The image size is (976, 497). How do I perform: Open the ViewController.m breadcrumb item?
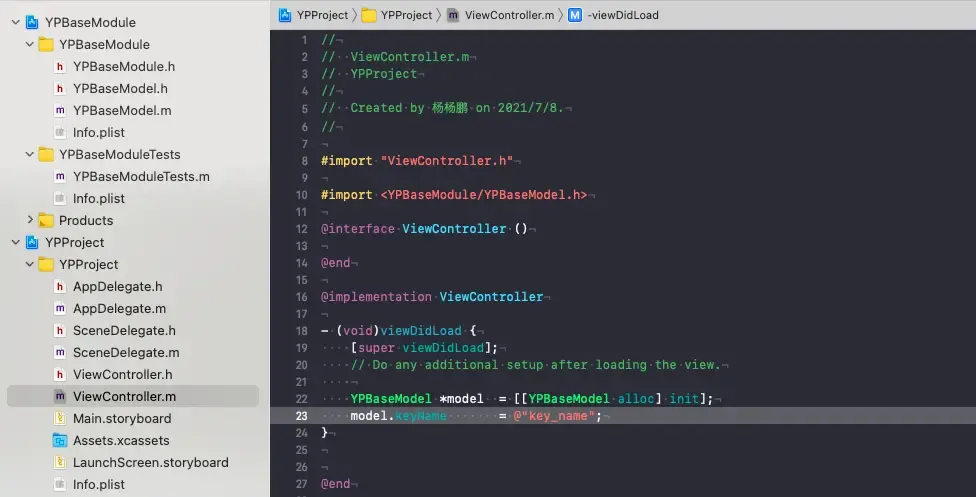point(508,15)
